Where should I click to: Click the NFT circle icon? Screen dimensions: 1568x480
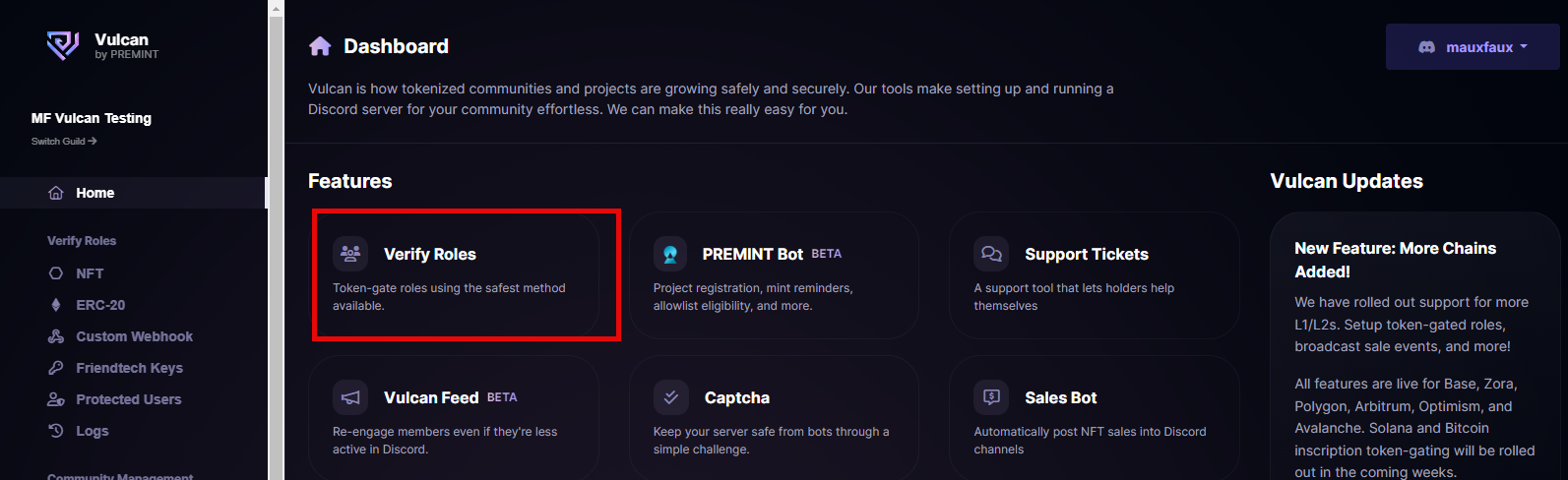[56, 273]
